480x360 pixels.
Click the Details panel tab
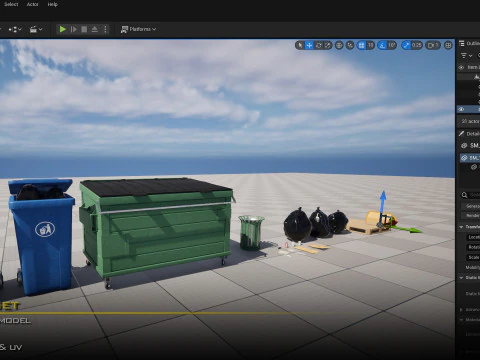[x=469, y=134]
